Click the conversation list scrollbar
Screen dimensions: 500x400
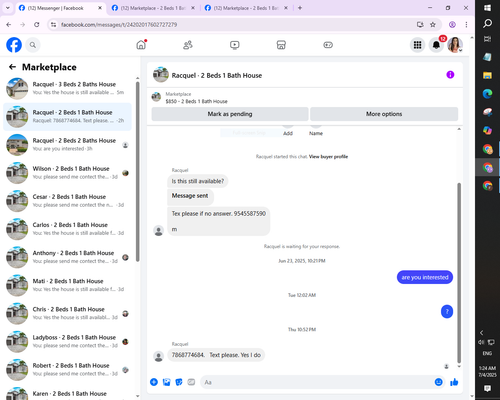click(x=137, y=172)
